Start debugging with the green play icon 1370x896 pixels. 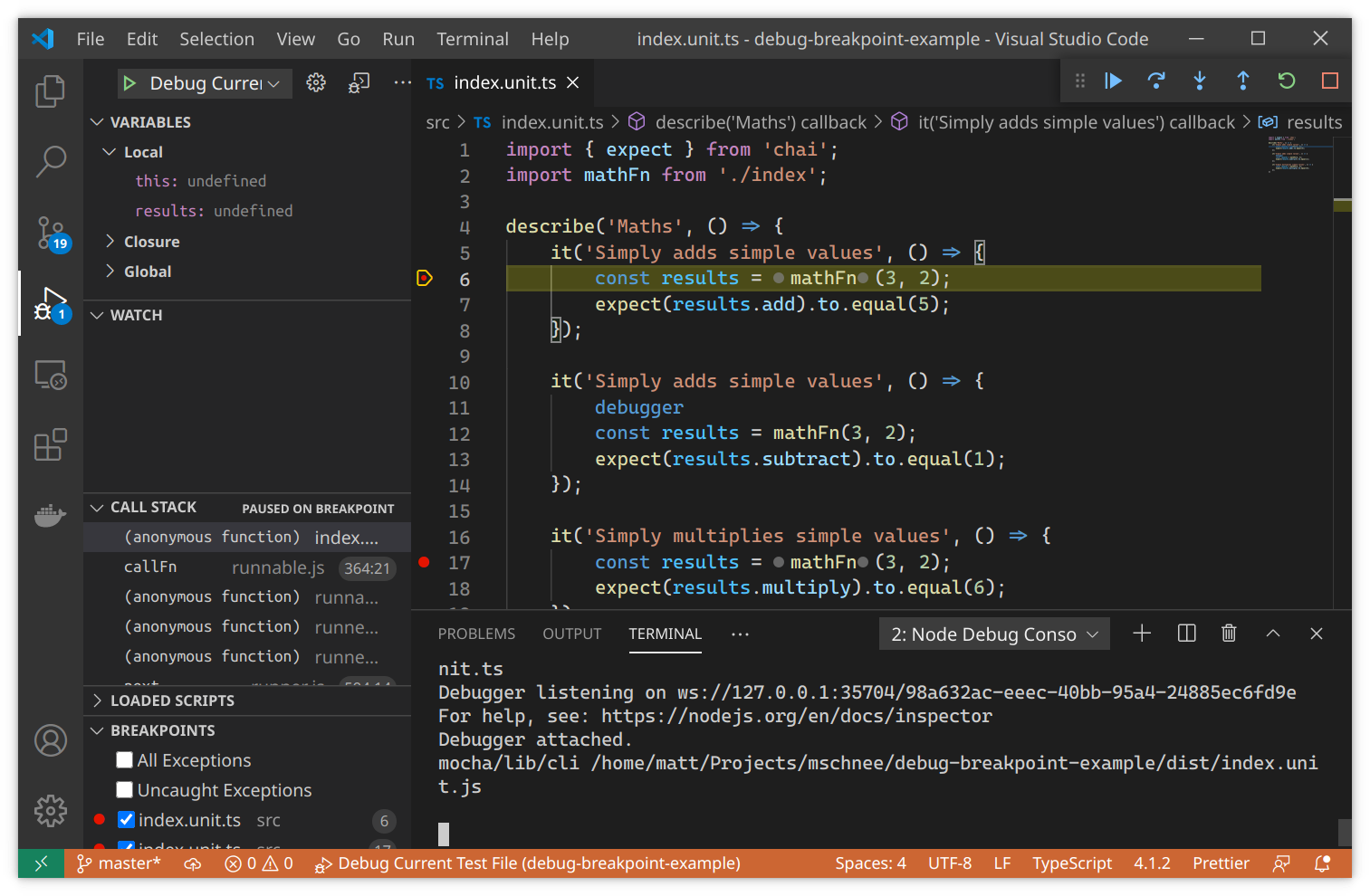click(129, 83)
